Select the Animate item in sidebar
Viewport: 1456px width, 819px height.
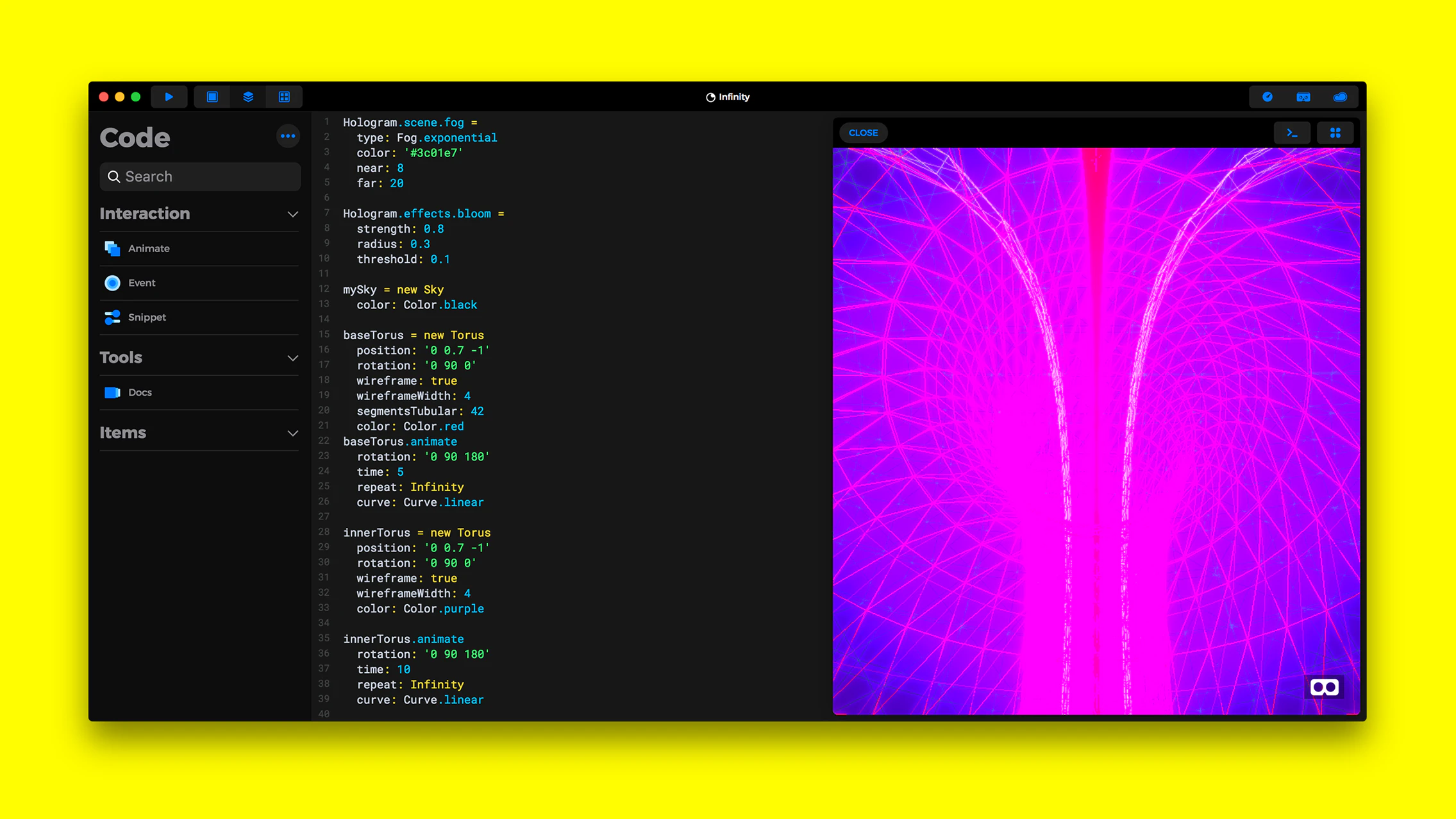148,248
